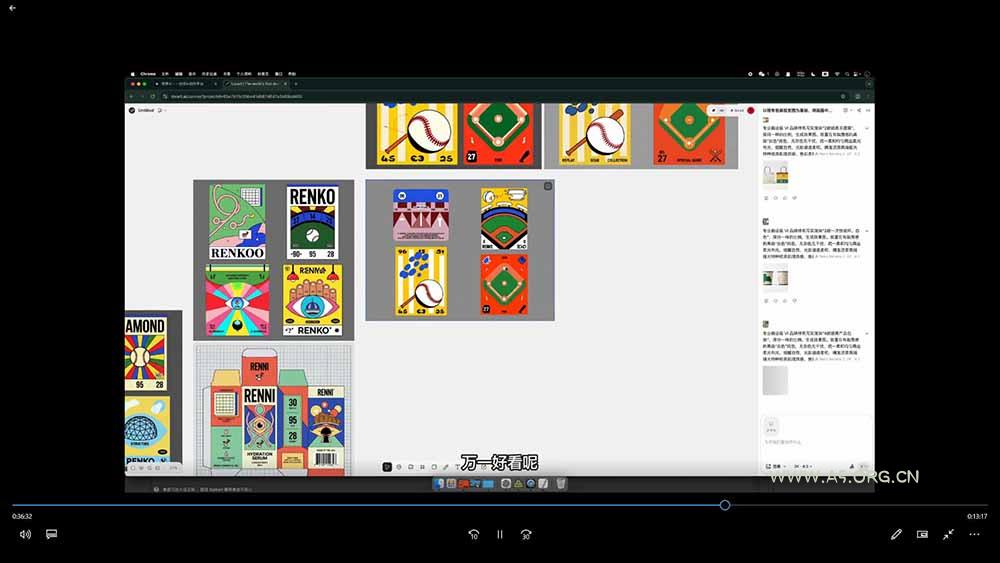Select the RENKO baseball poster
The image size is (1000, 563).
click(x=312, y=223)
